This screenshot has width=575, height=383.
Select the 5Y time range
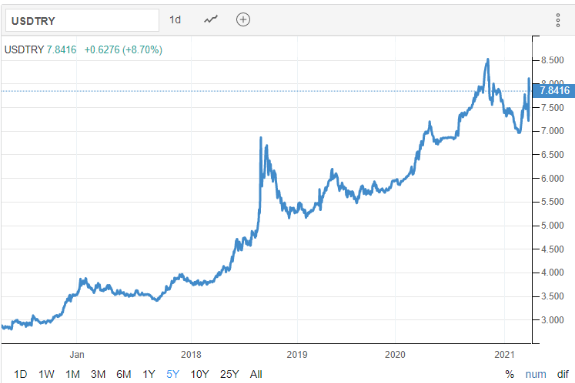click(x=173, y=374)
